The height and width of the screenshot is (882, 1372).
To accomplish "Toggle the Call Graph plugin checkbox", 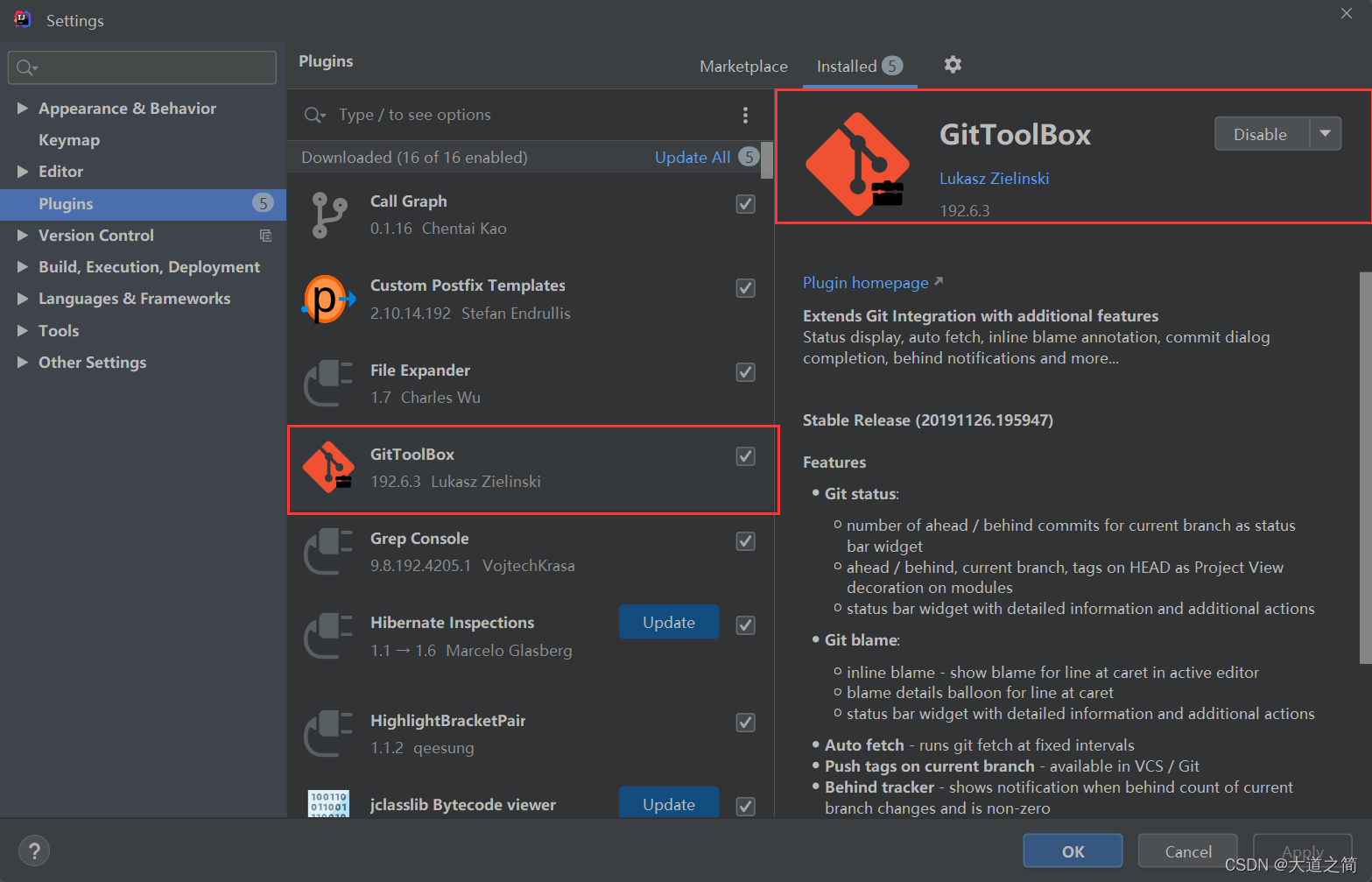I will [746, 204].
